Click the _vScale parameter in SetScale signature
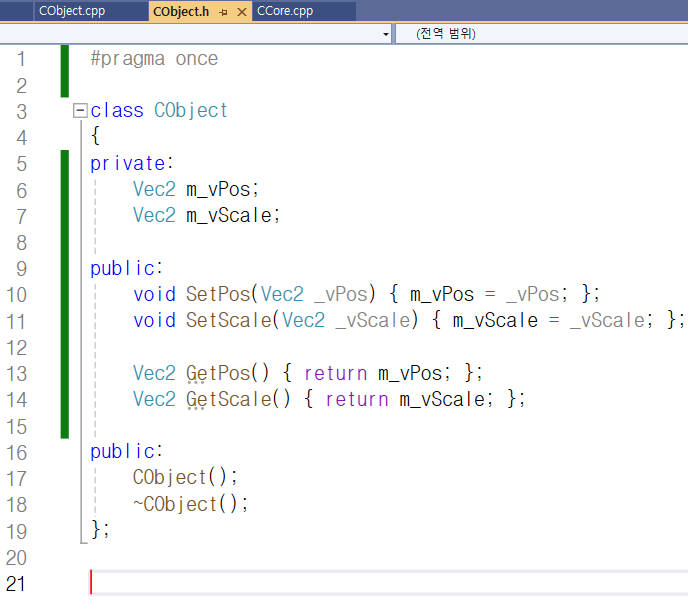 click(x=373, y=321)
